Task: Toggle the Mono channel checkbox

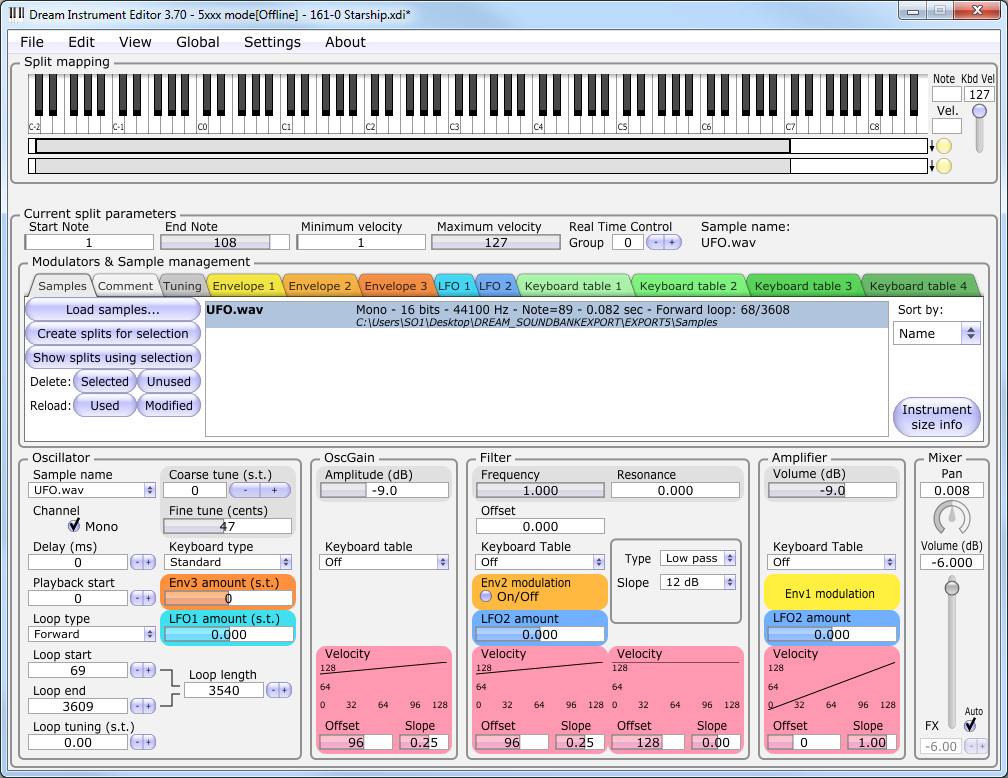Action: pyautogui.click(x=75, y=525)
